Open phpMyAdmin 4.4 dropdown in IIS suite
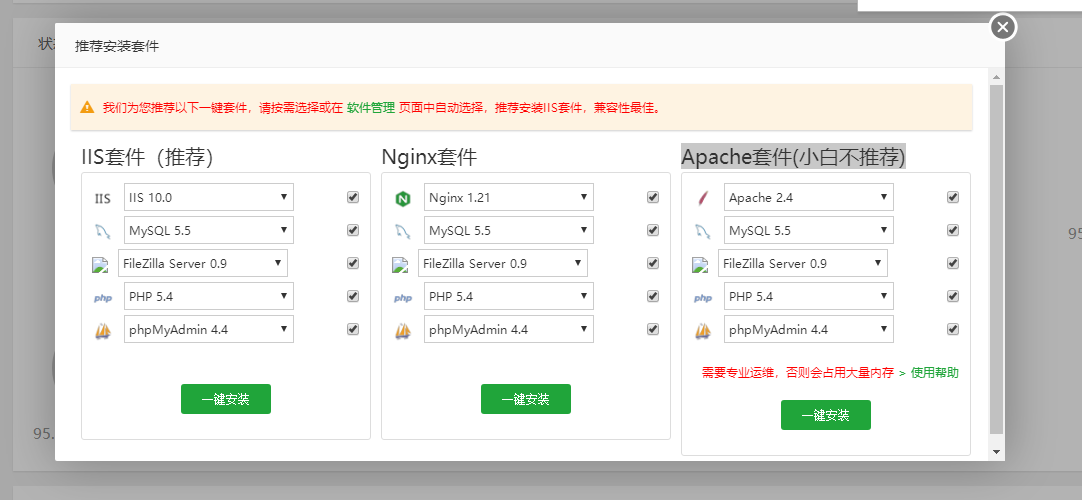 (208, 330)
